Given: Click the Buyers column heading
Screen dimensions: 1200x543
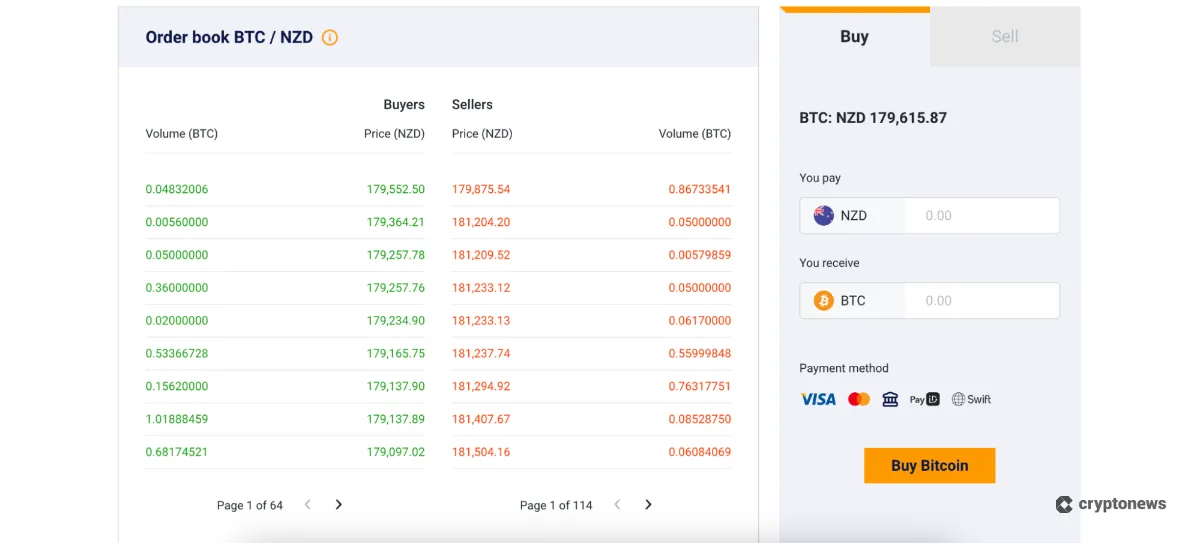Looking at the screenshot, I should pos(404,105).
